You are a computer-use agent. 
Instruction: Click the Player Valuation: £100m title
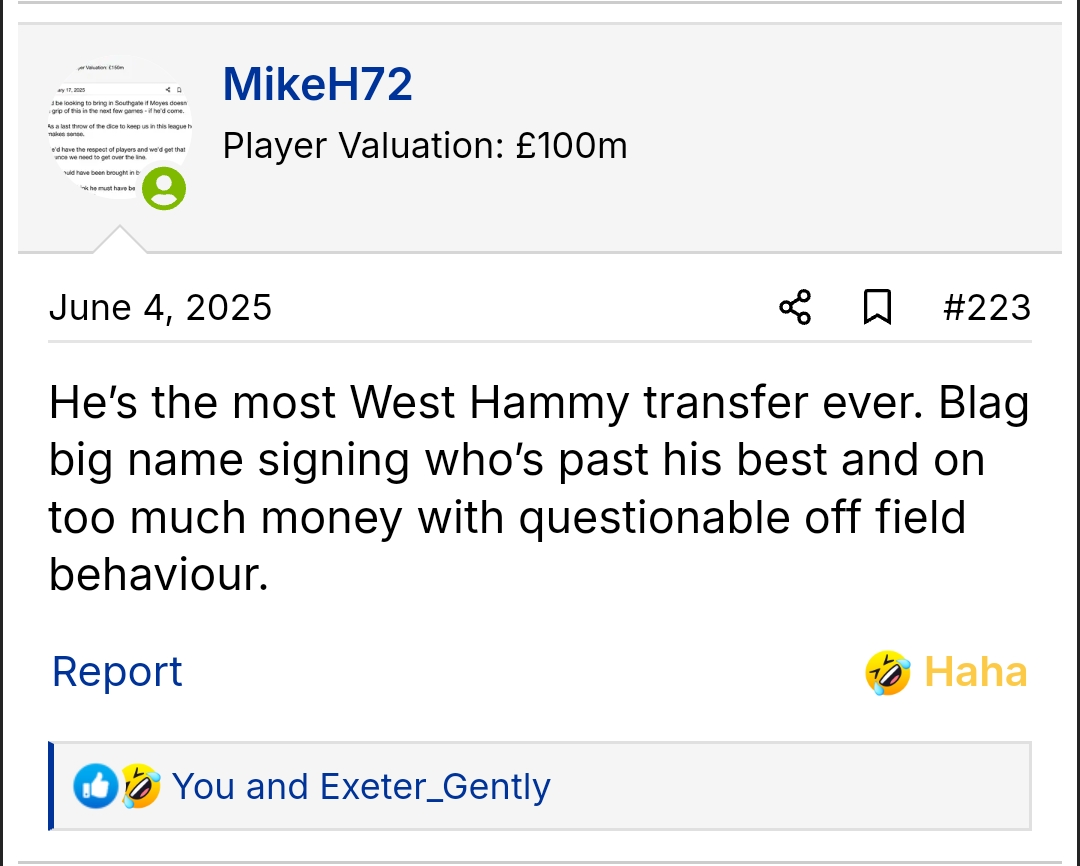tap(425, 146)
